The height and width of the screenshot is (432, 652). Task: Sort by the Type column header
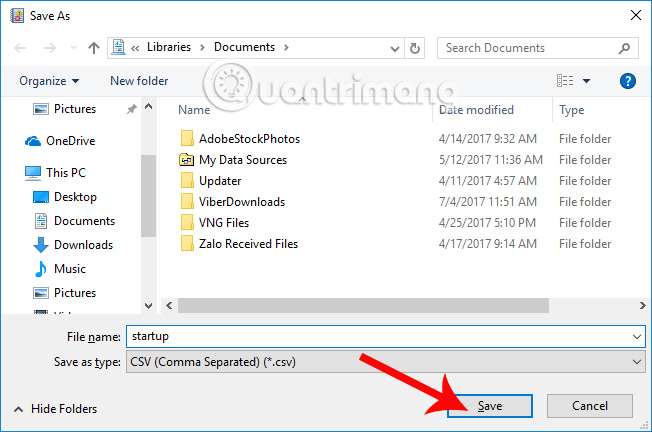[x=571, y=110]
